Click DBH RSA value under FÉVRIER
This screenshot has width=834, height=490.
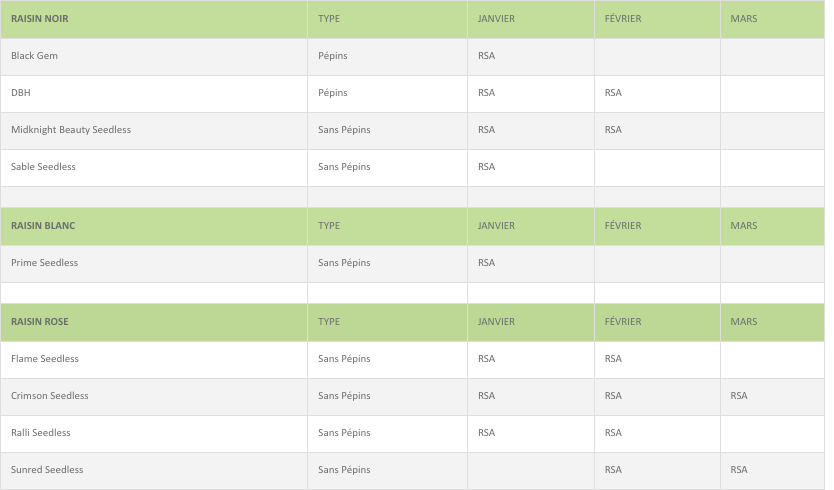(613, 93)
